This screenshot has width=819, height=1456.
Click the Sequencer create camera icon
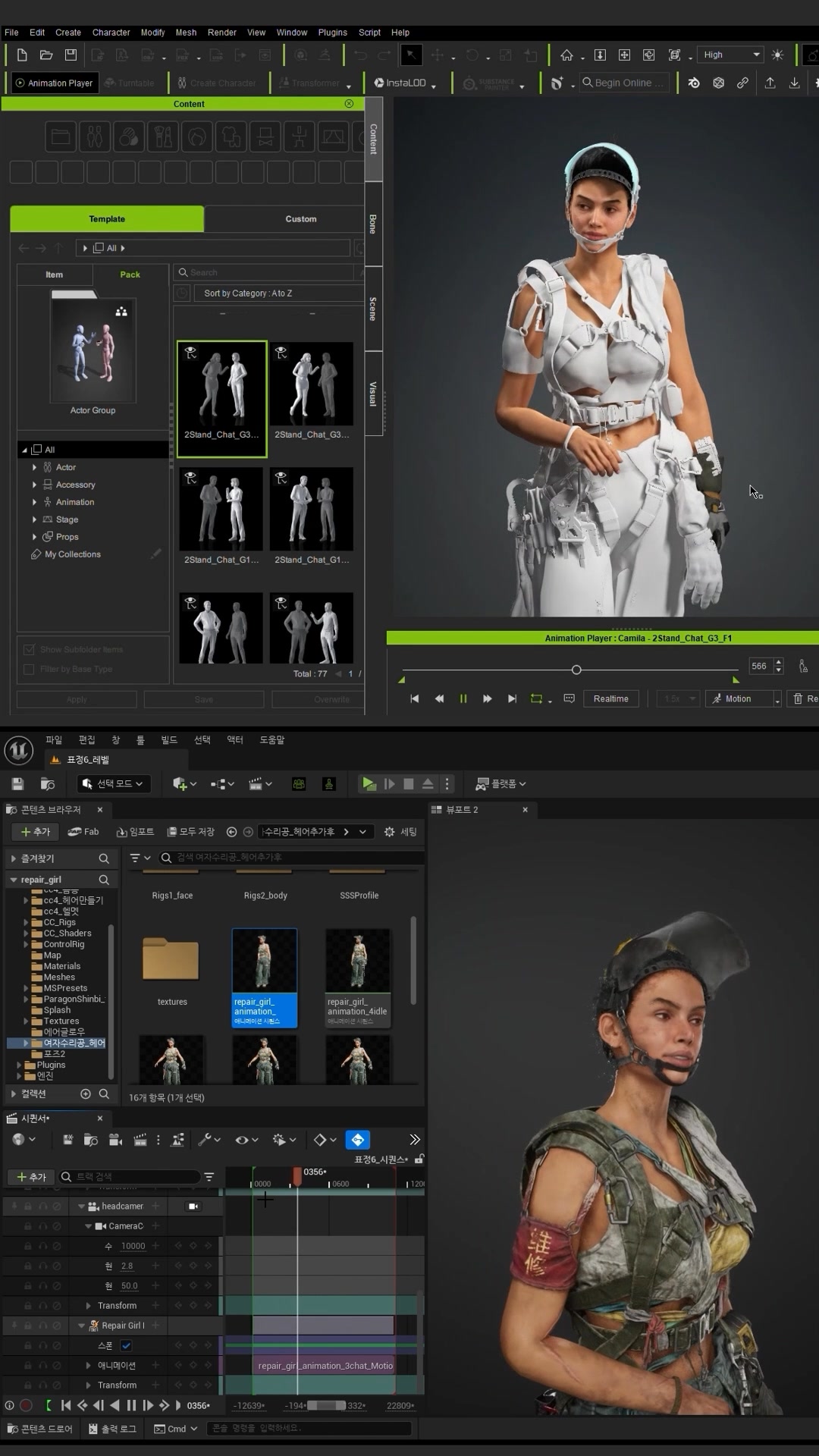[x=115, y=1139]
